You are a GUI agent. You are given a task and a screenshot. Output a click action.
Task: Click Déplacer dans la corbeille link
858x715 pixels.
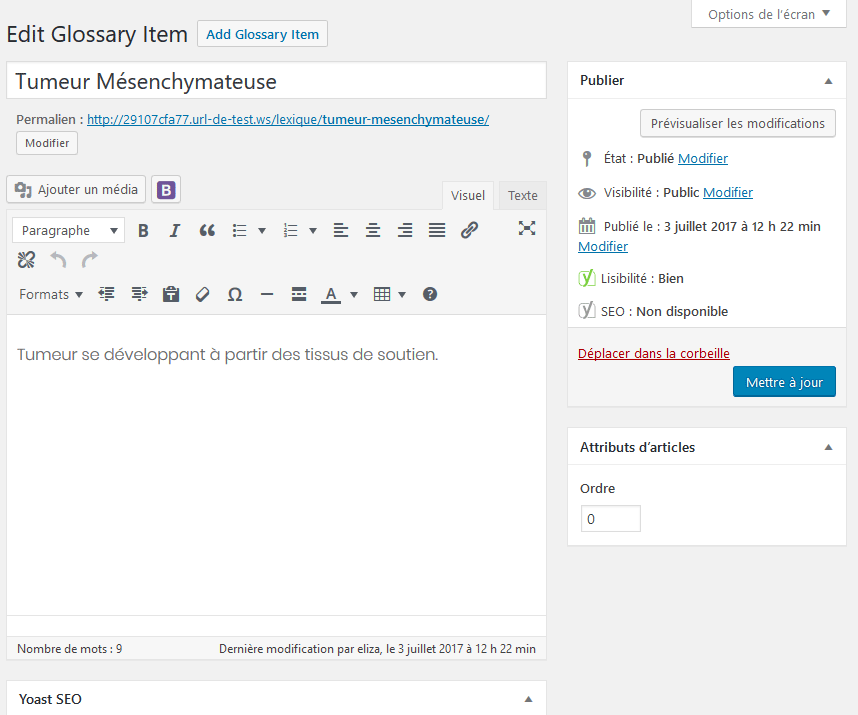[654, 354]
